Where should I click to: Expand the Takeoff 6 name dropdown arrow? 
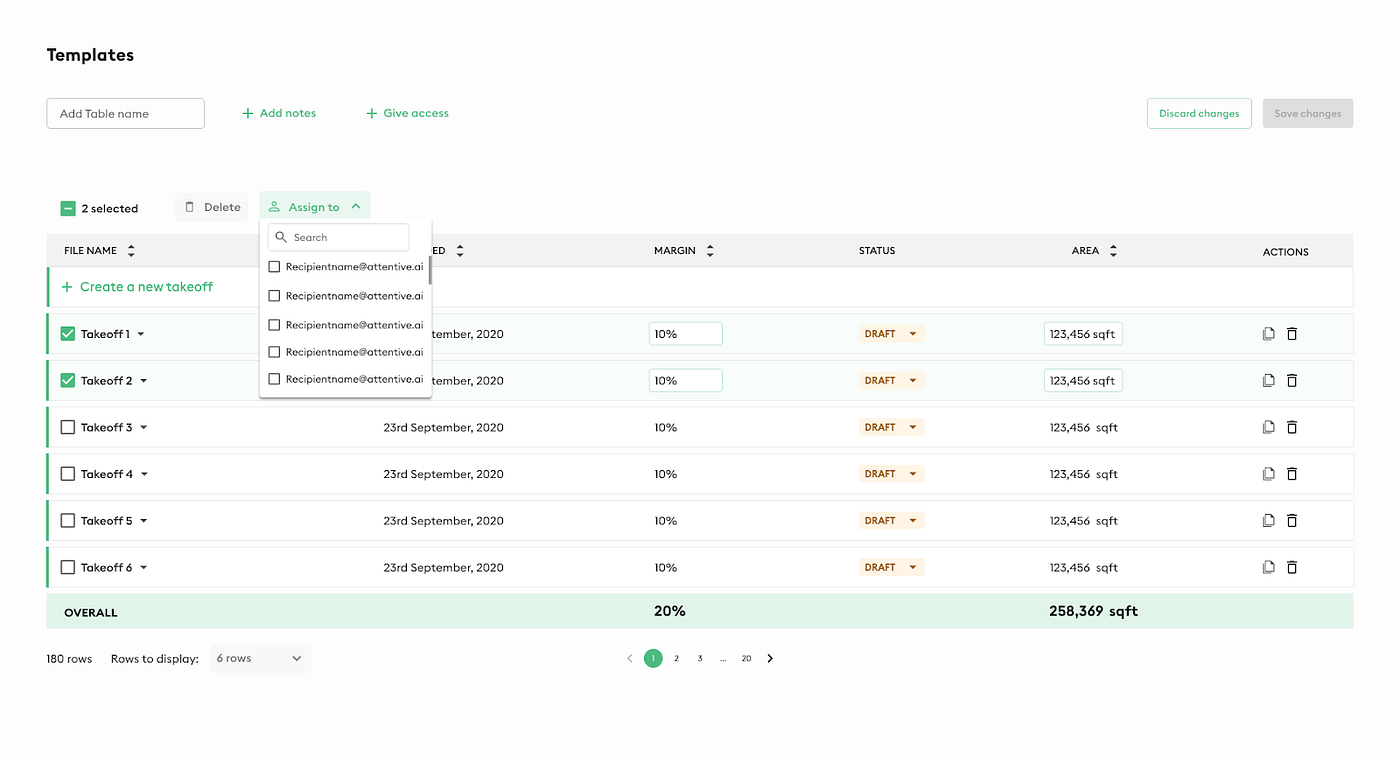144,568
